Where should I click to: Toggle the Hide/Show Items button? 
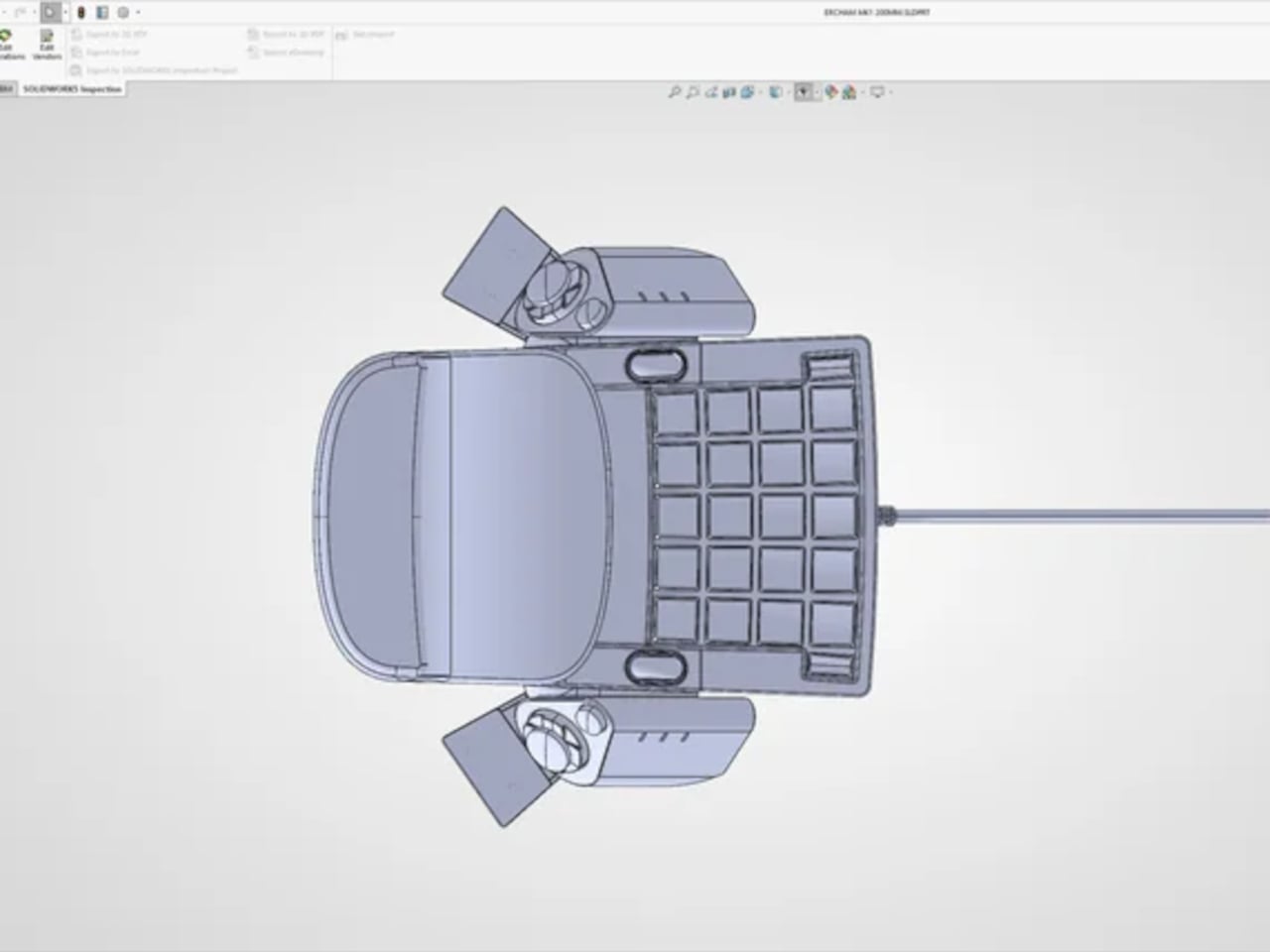(x=803, y=92)
